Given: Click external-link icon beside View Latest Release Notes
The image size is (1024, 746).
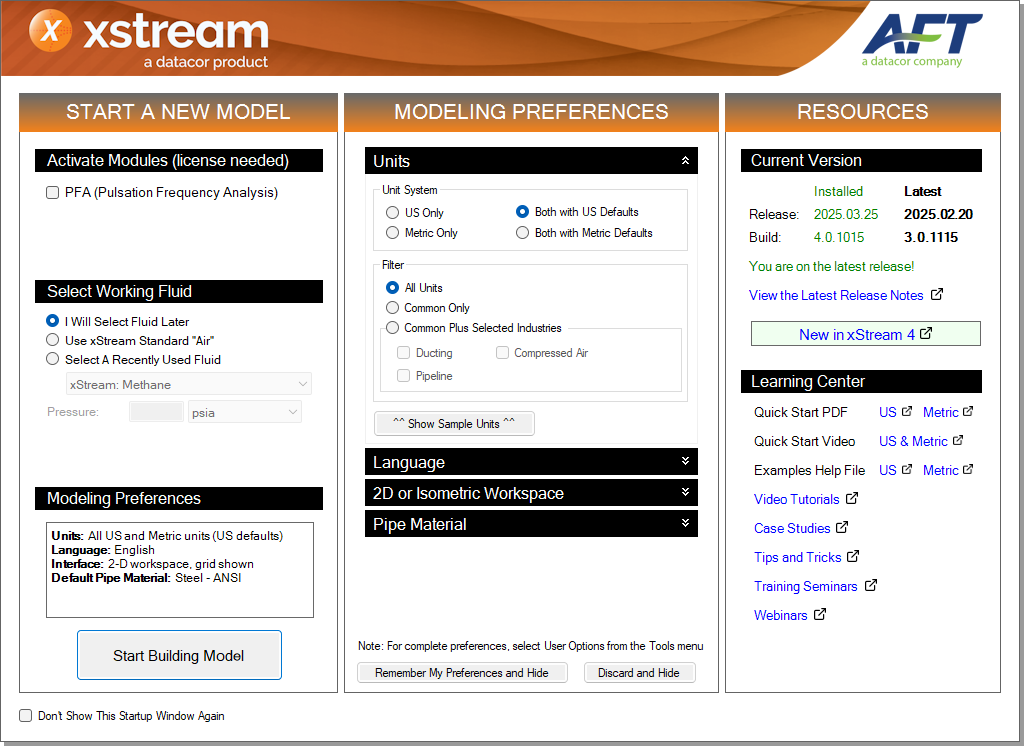Looking at the screenshot, I should point(936,295).
